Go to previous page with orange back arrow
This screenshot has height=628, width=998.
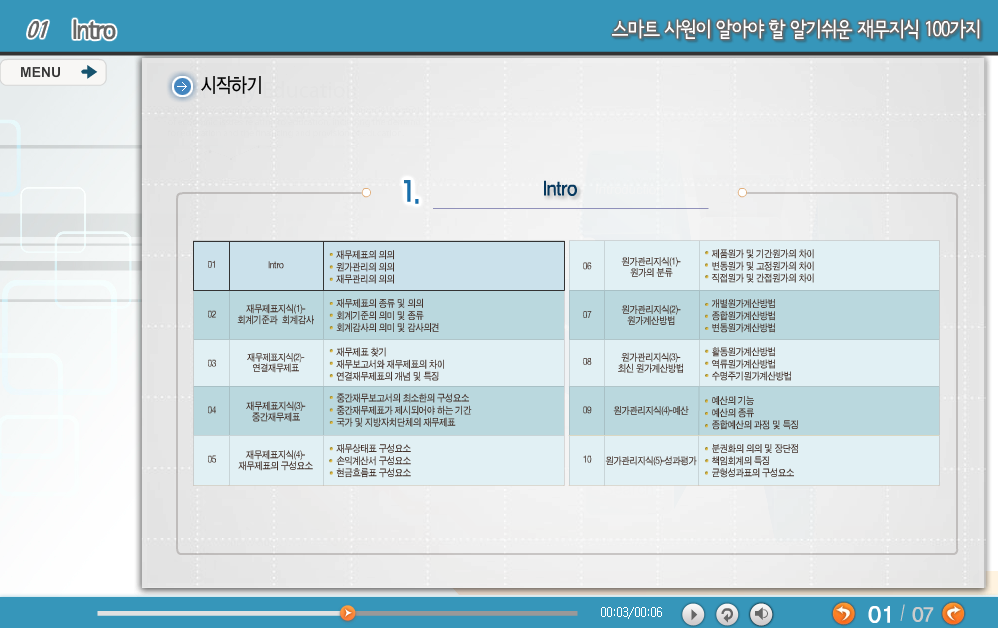coord(844,613)
